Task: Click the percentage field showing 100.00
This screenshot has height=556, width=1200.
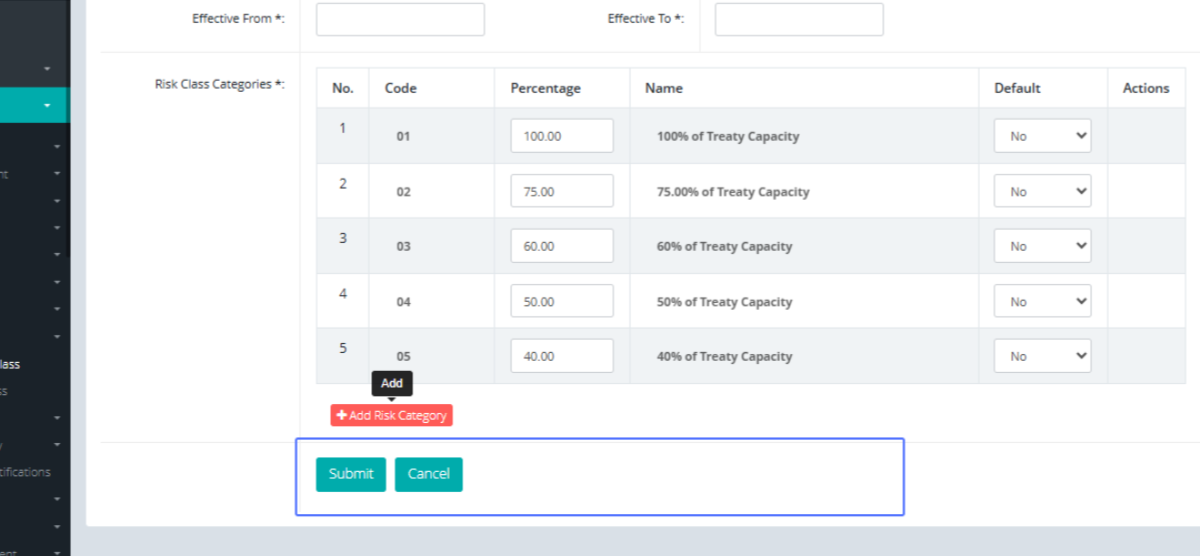Action: pos(561,136)
